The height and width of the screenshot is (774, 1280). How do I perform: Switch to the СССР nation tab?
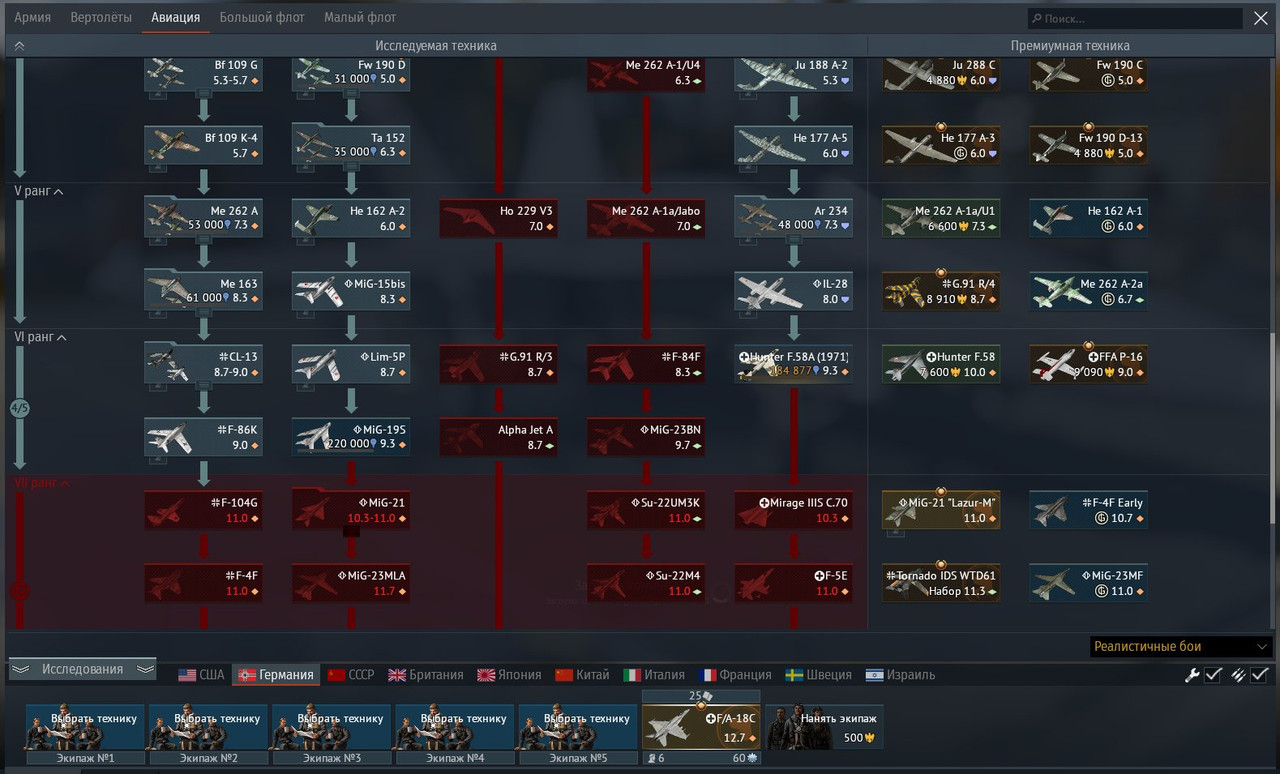pos(351,675)
